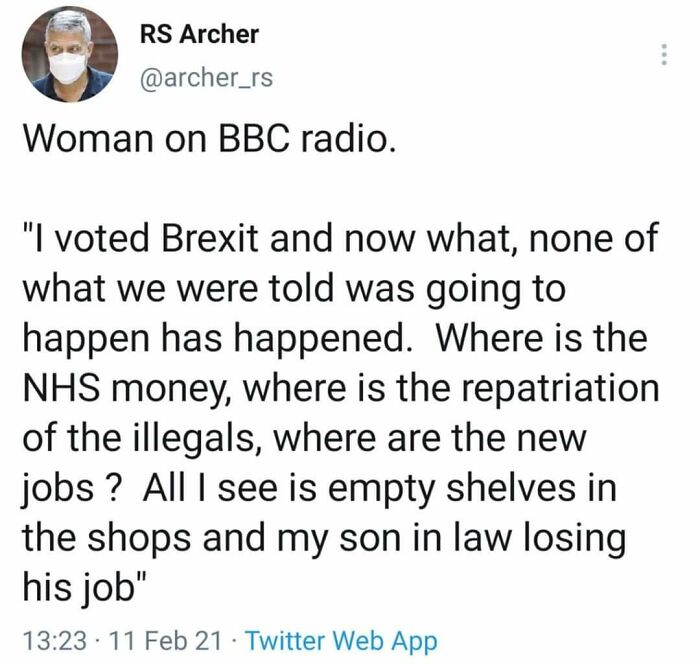Image resolution: width=700 pixels, height=665 pixels.
Task: Click the 13:23 timestamp
Action: pos(54,641)
